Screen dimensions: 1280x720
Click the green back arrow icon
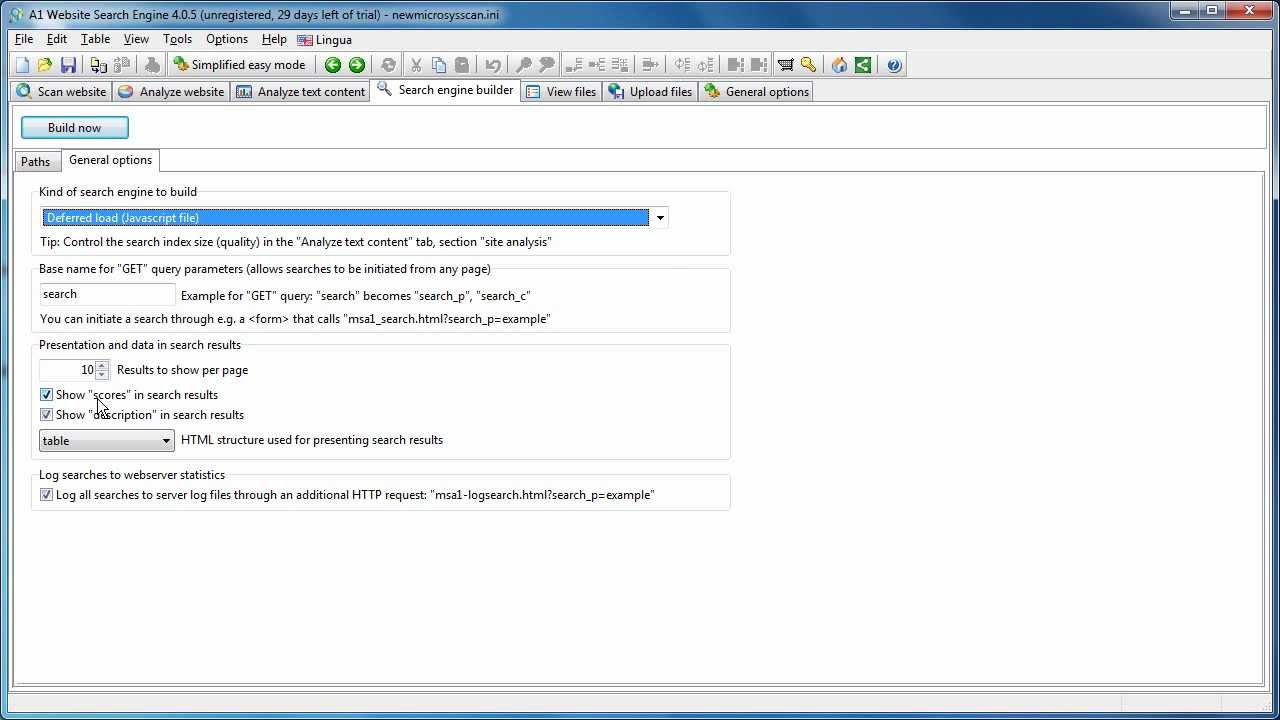[x=333, y=65]
